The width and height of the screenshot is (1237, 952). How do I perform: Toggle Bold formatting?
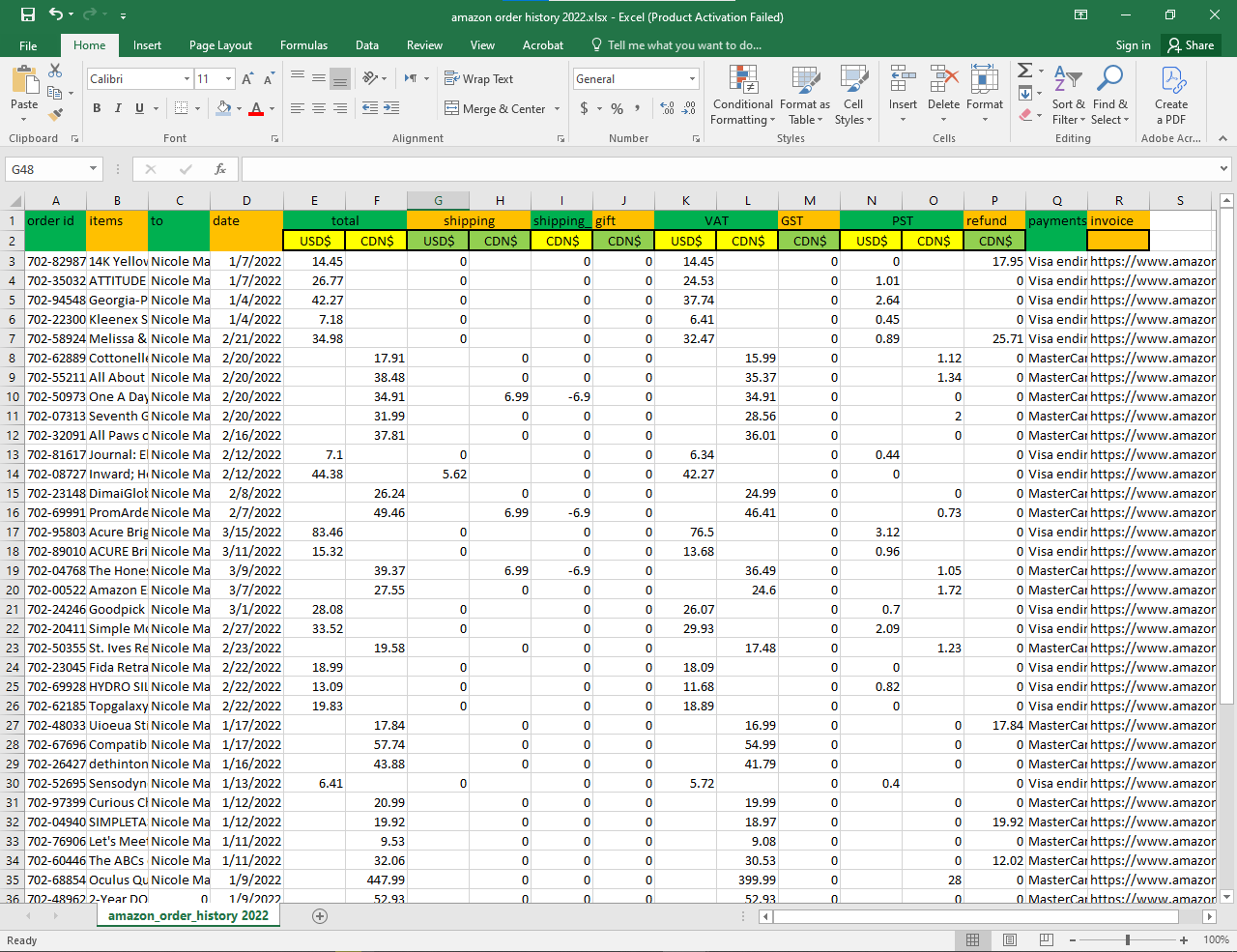[x=97, y=108]
